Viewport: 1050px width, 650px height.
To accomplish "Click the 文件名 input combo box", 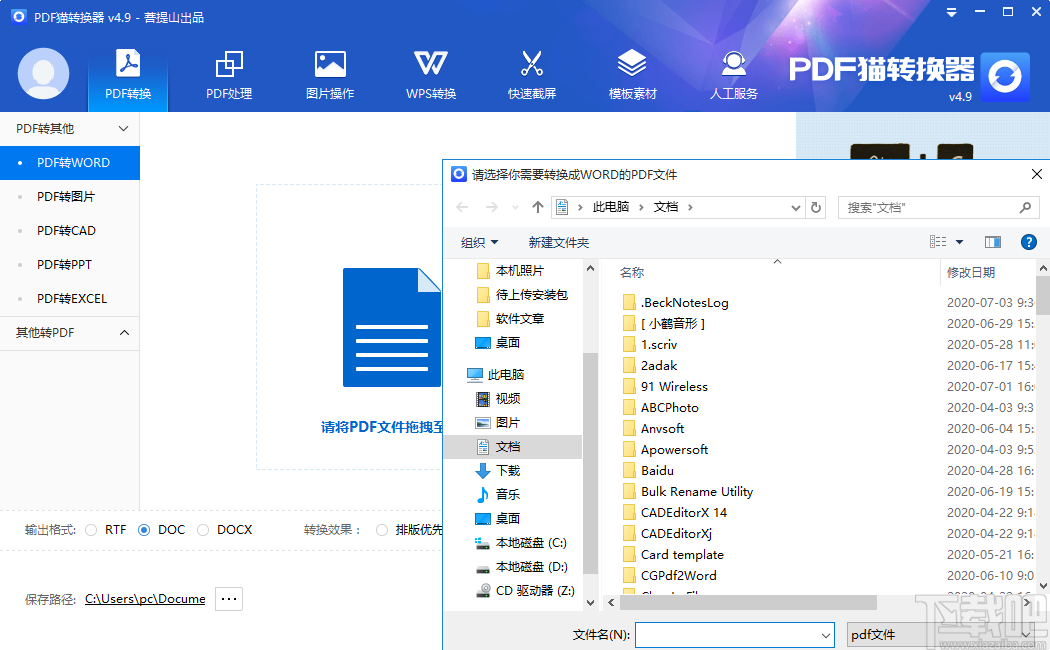I will (x=735, y=635).
